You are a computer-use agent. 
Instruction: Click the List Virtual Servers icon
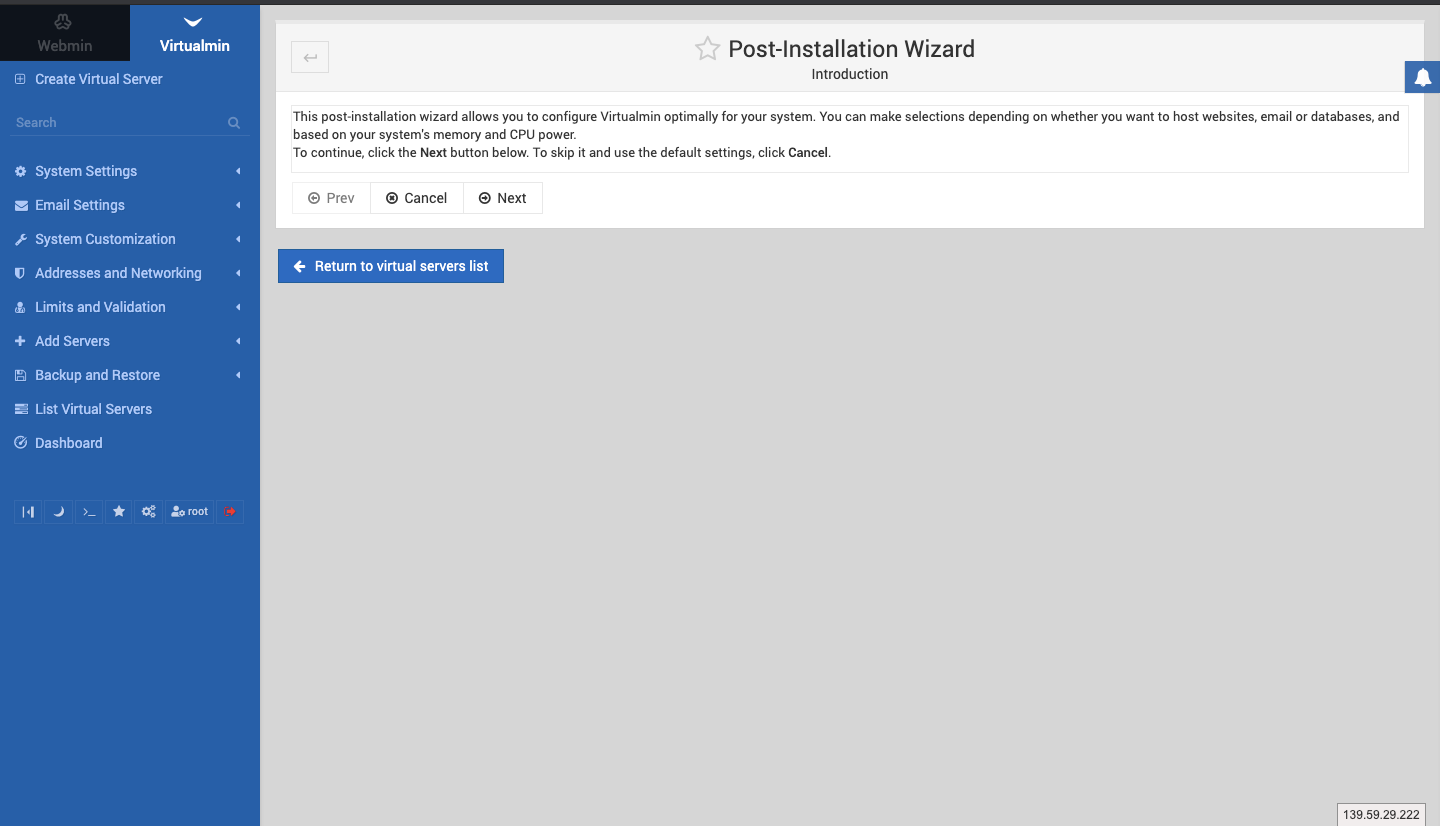(20, 409)
